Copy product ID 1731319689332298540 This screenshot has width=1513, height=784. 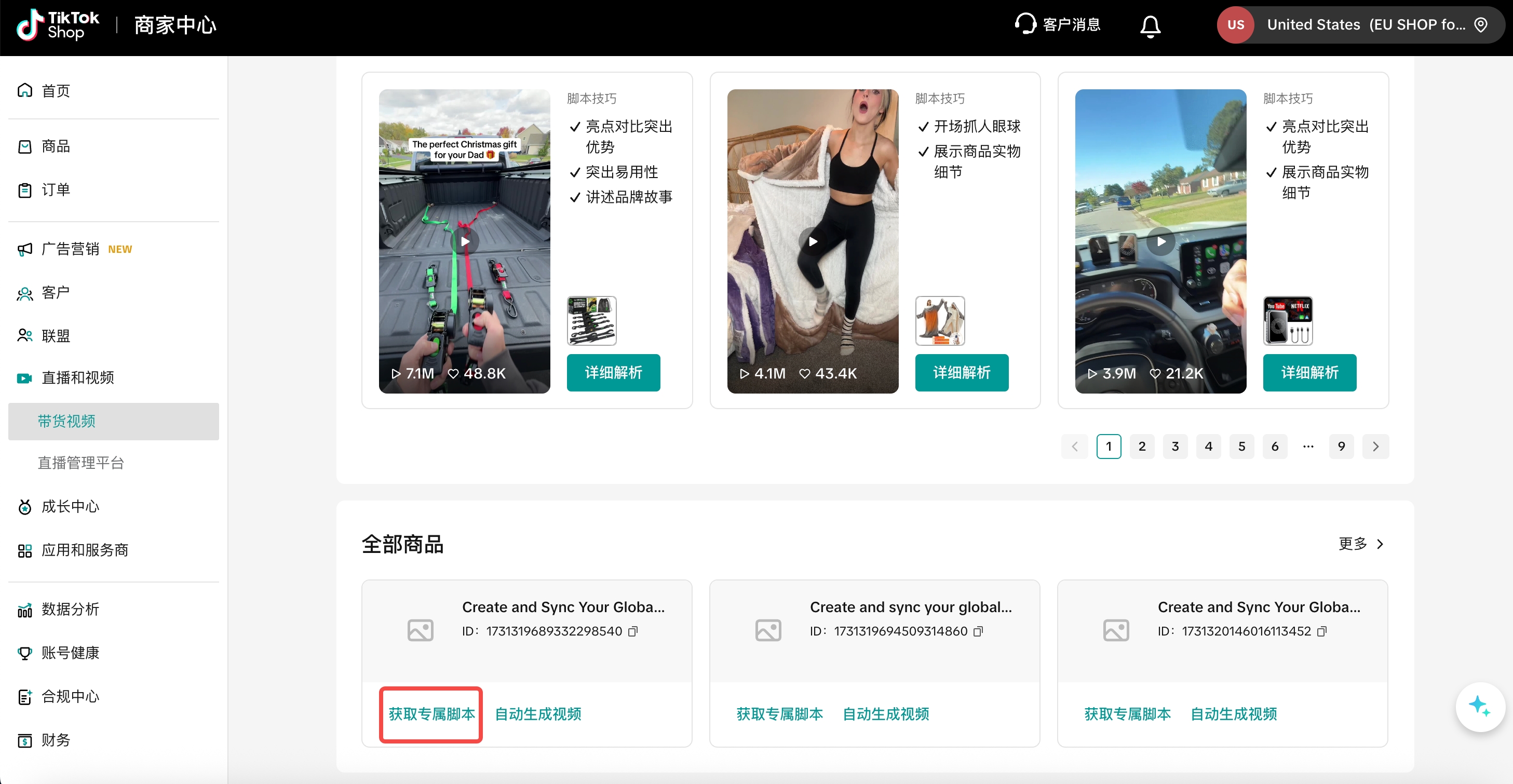[x=633, y=631]
